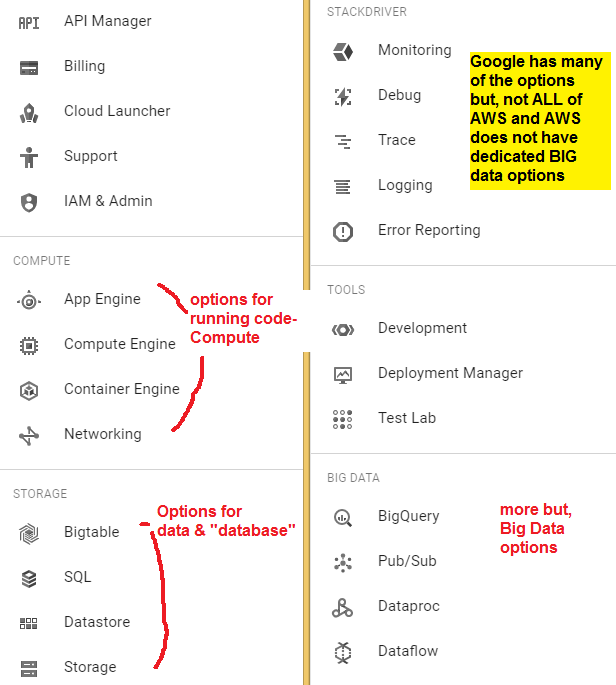Image resolution: width=616 pixels, height=685 pixels.
Task: Click the Cloud Launcher rocket icon
Action: [29, 112]
